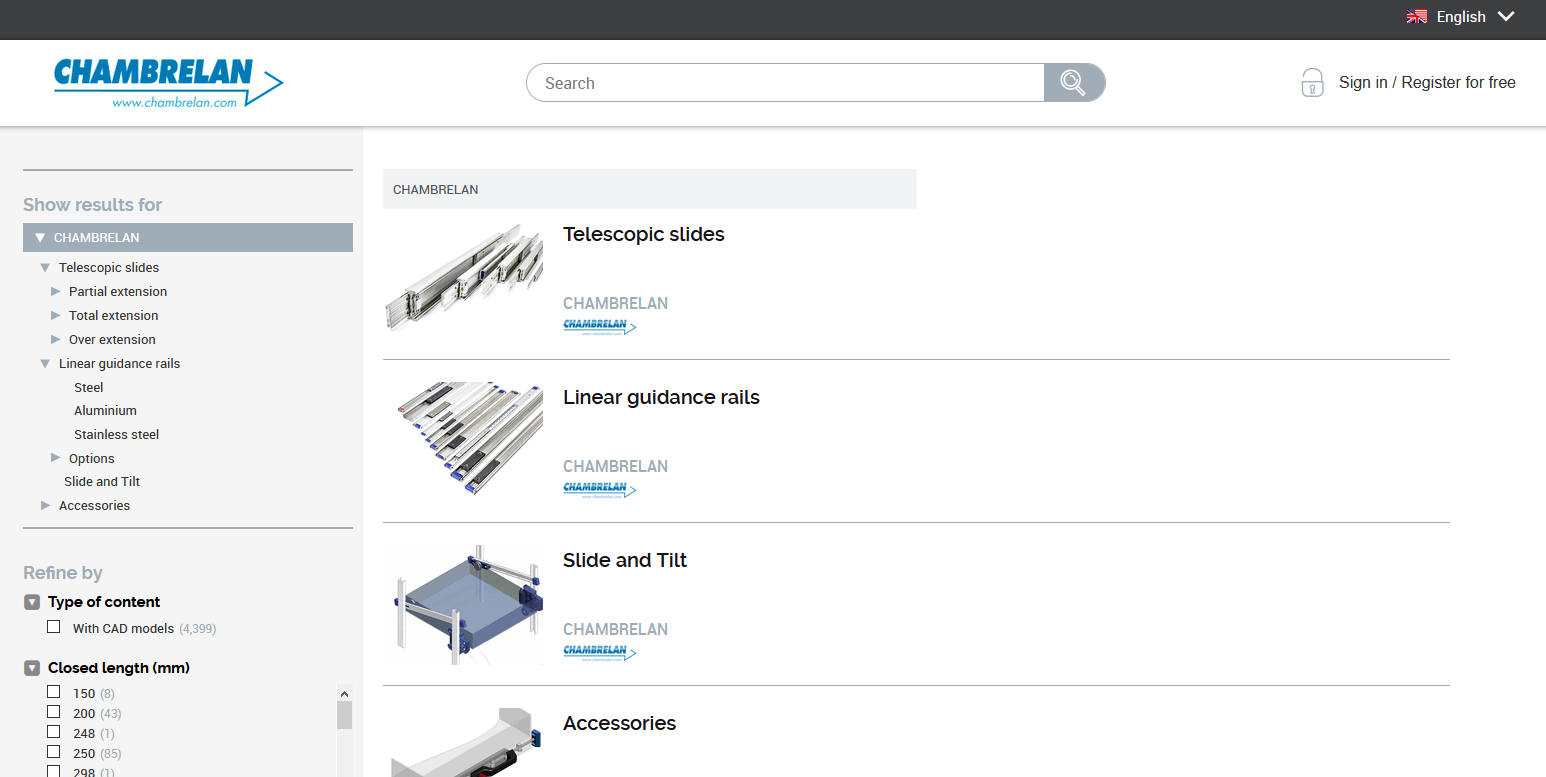Check the 150 closed length filter

point(54,692)
